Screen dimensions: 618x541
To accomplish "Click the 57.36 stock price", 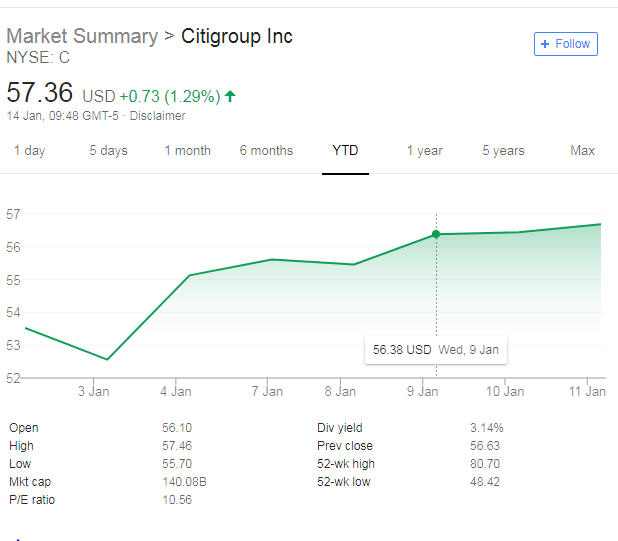I will [x=40, y=93].
